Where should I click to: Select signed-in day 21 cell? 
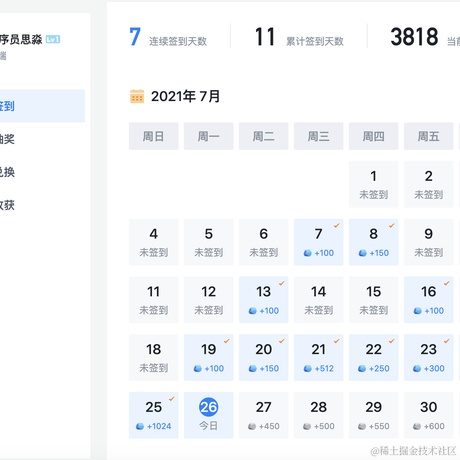click(319, 357)
